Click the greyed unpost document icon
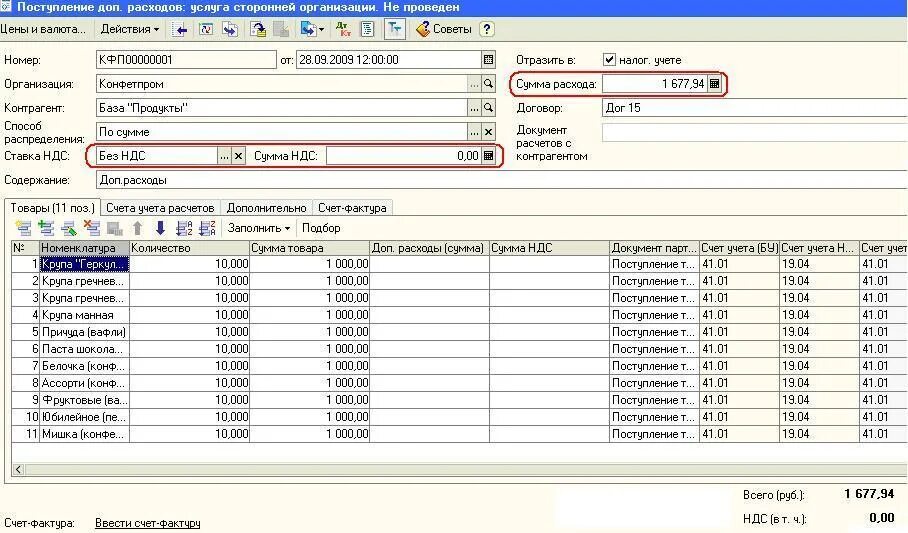 tap(281, 29)
